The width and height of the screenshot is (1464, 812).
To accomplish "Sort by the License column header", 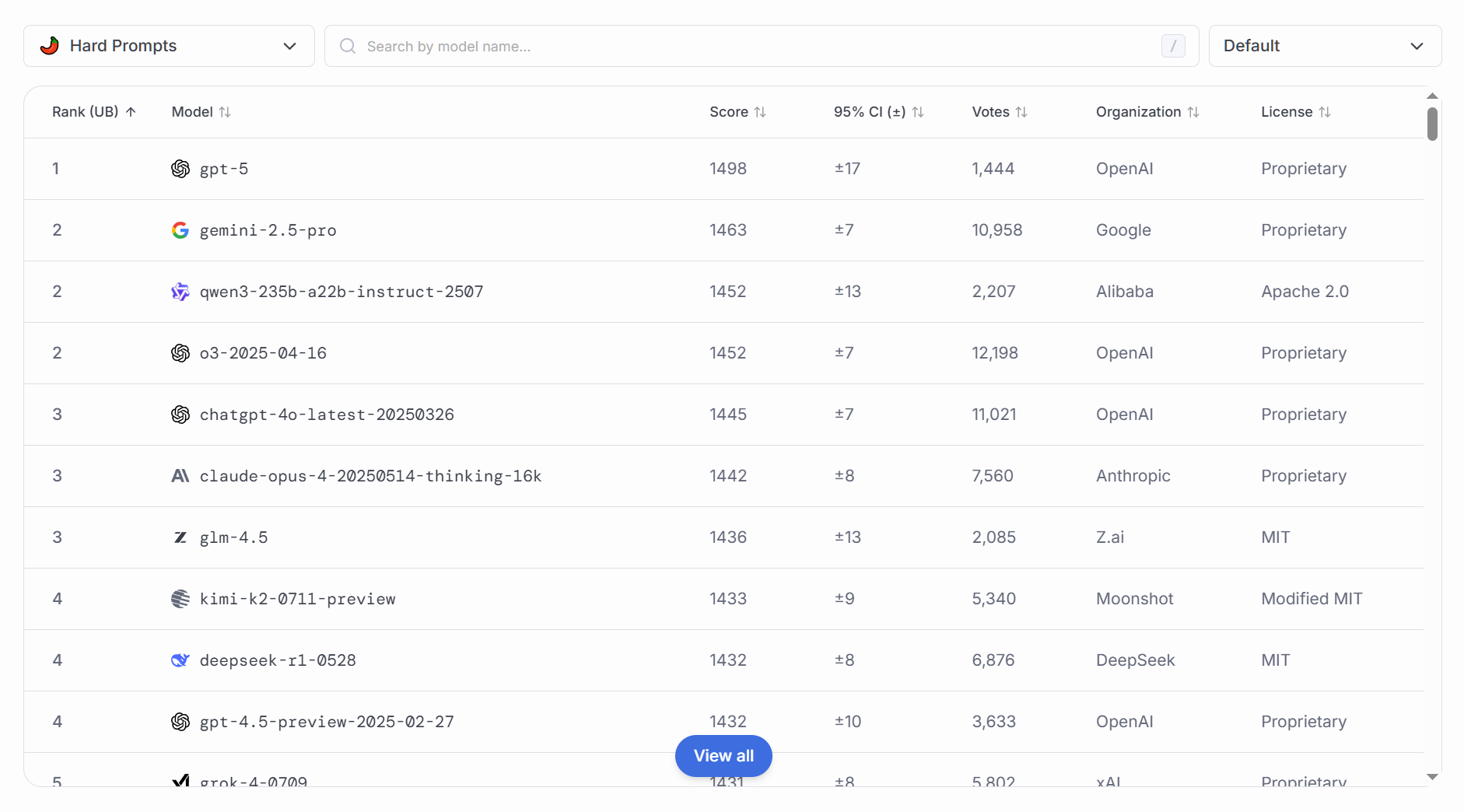I will [1296, 112].
